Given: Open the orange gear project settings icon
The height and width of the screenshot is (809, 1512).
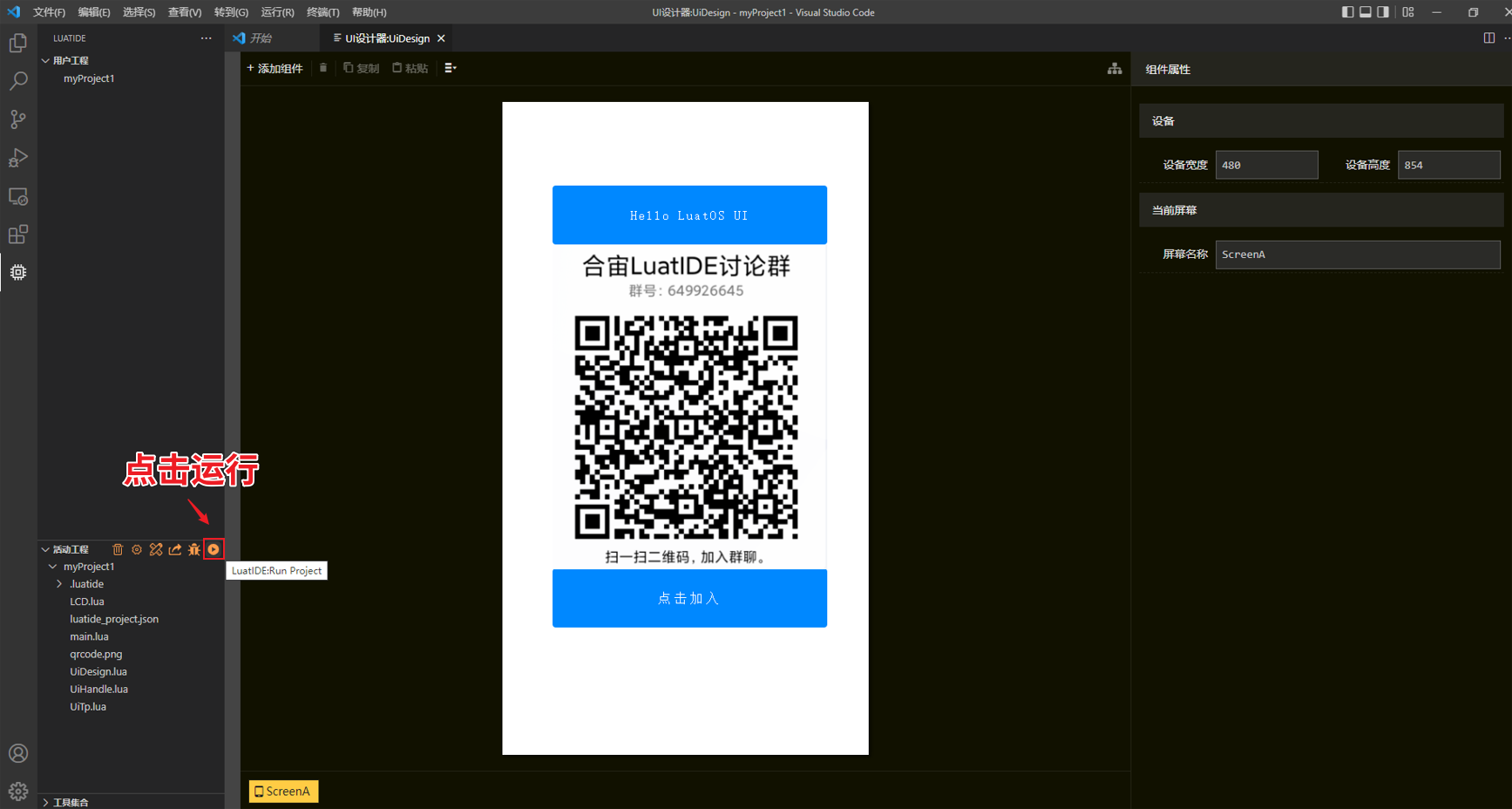Looking at the screenshot, I should [137, 549].
